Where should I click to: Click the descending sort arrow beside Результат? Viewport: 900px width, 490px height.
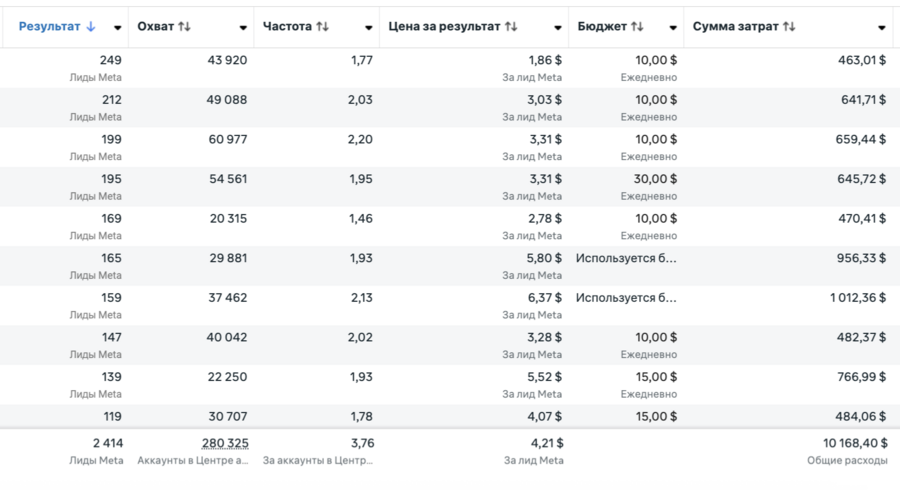coord(91,27)
